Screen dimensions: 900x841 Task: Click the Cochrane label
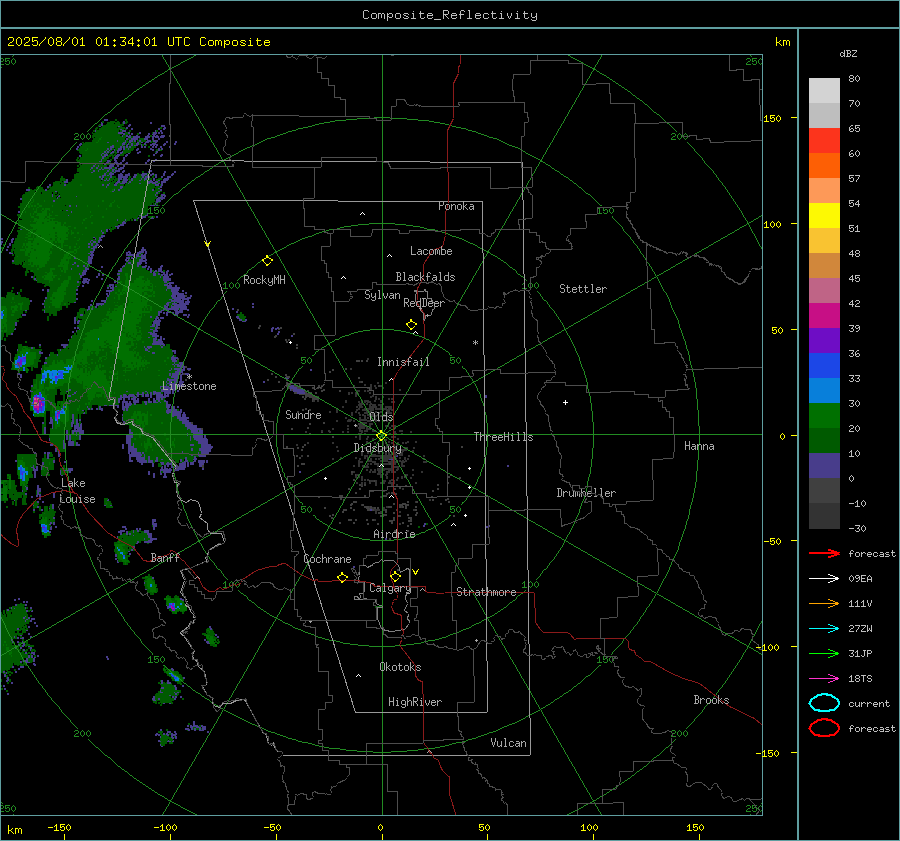[x=327, y=559]
